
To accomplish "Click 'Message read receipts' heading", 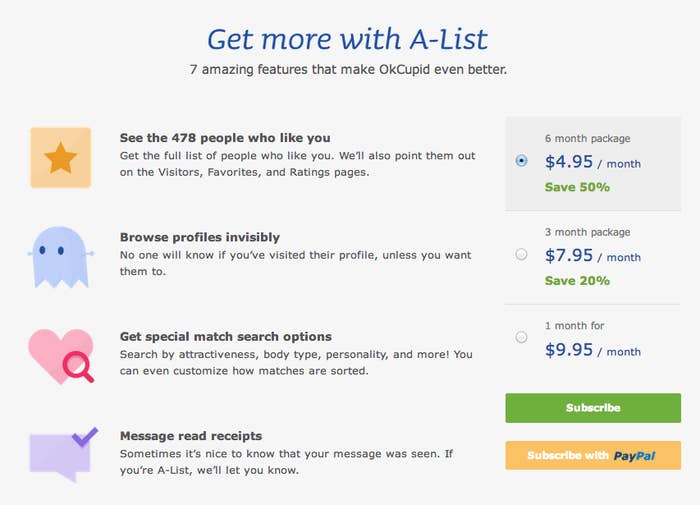I will click(191, 436).
